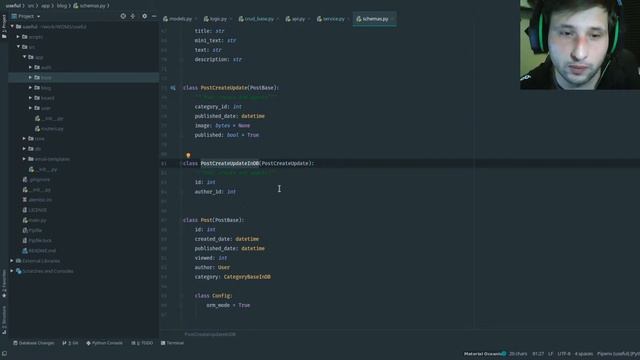This screenshot has height=360, width=640.
Task: Select the LICENSE file in tree
Action: click(x=35, y=210)
